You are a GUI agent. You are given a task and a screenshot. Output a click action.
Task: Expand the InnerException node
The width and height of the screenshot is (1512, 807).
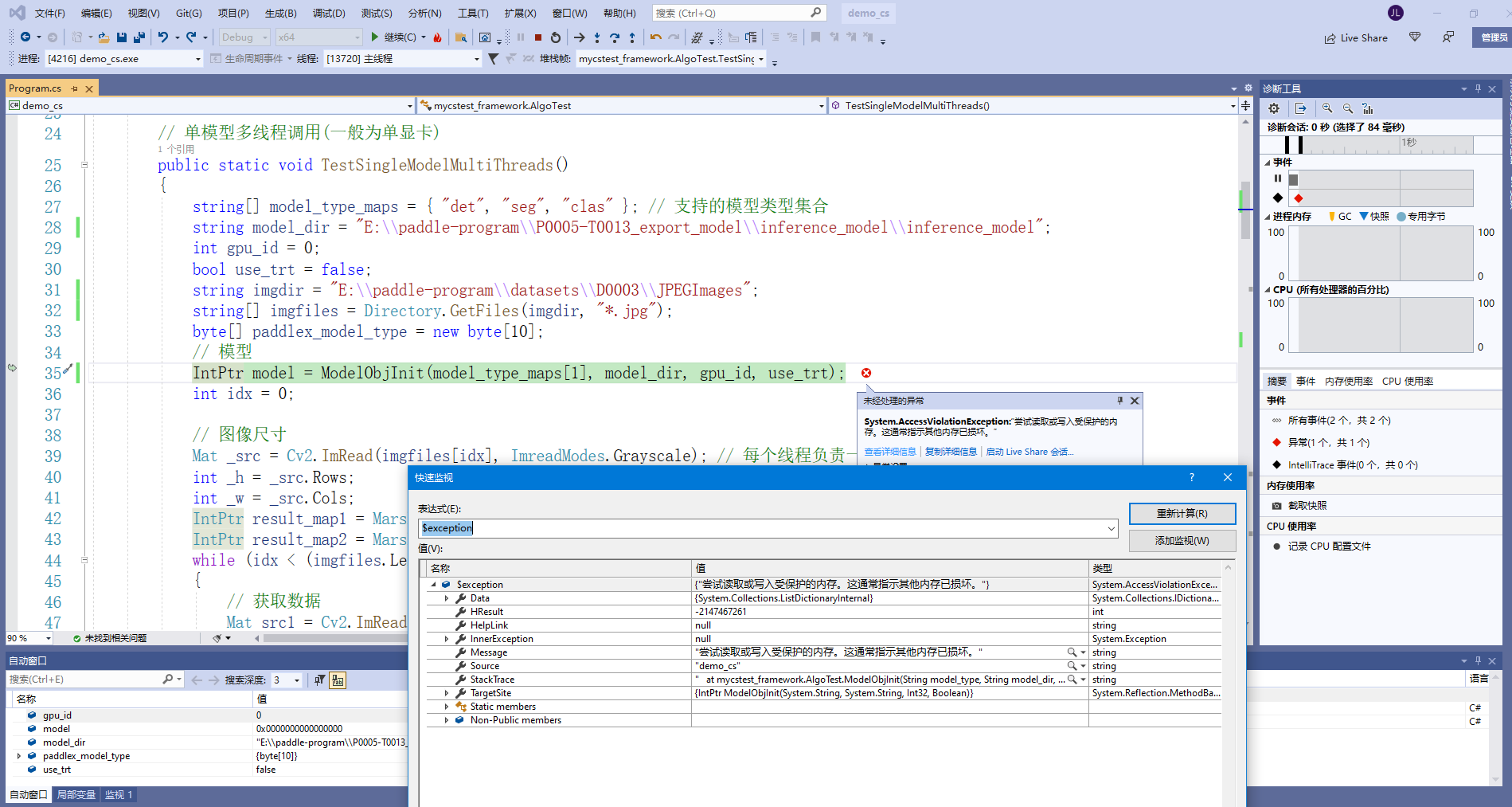447,639
